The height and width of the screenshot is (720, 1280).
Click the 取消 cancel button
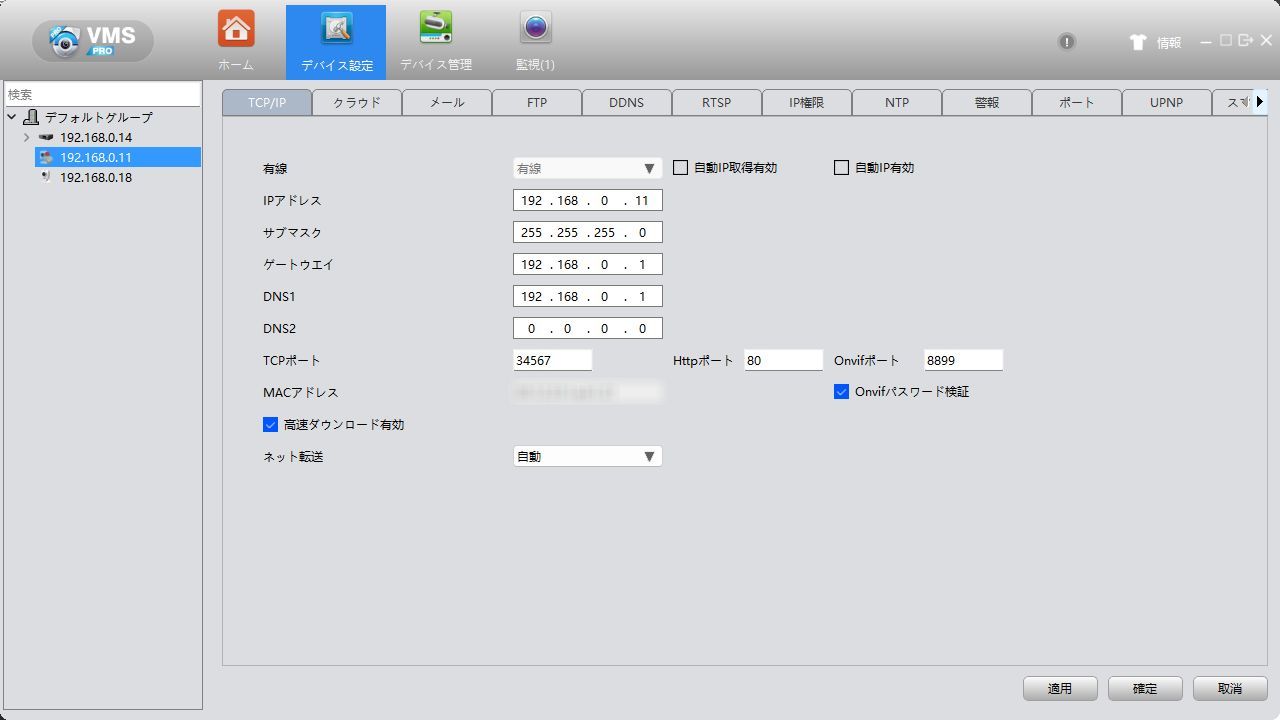pos(1229,688)
